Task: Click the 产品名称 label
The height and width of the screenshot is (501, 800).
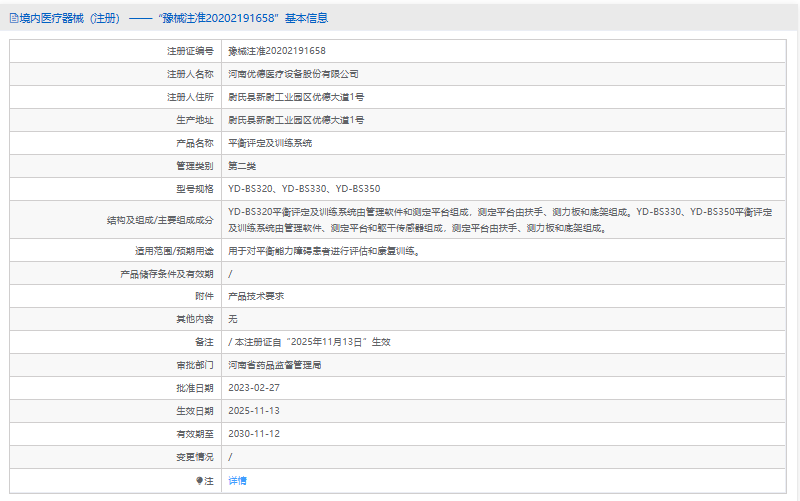Action: click(195, 143)
